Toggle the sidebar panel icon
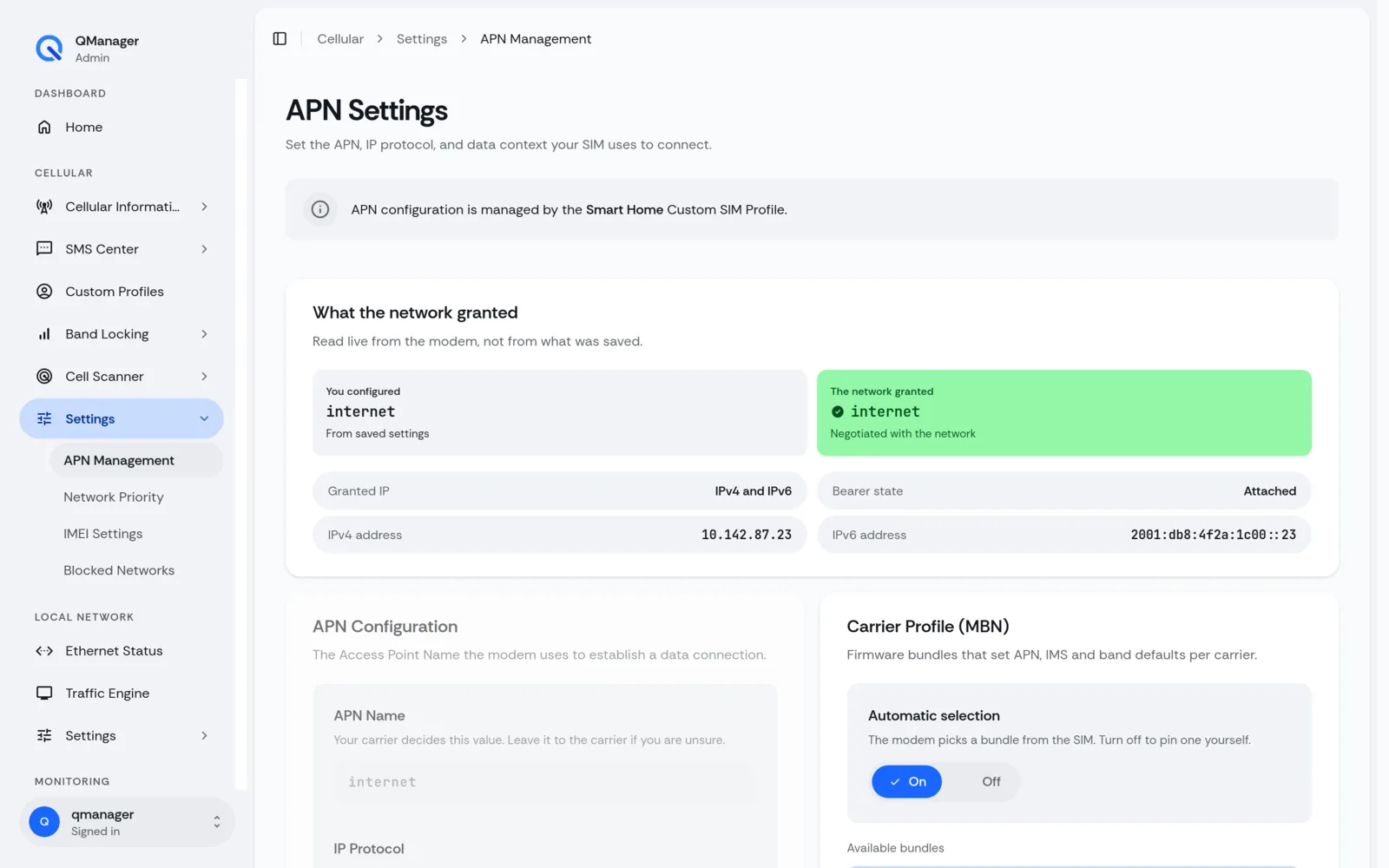 [x=280, y=39]
